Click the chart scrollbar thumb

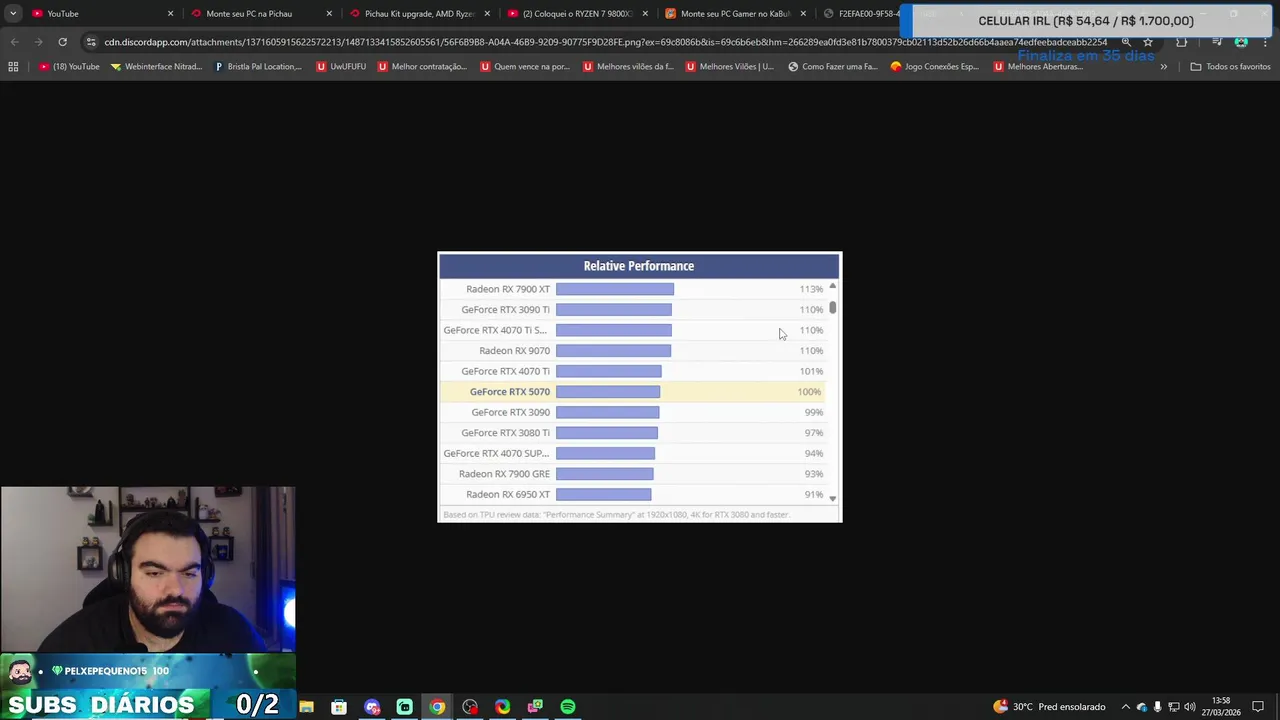click(832, 307)
